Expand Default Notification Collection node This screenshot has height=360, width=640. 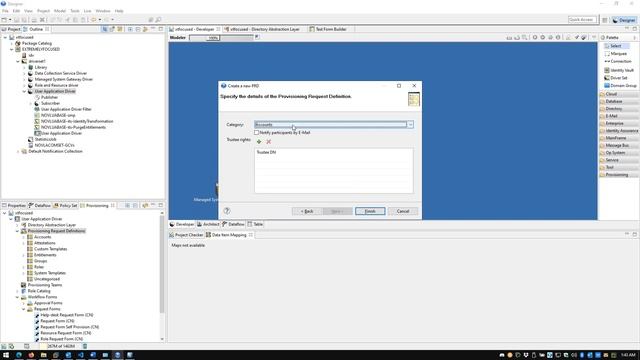(18, 151)
